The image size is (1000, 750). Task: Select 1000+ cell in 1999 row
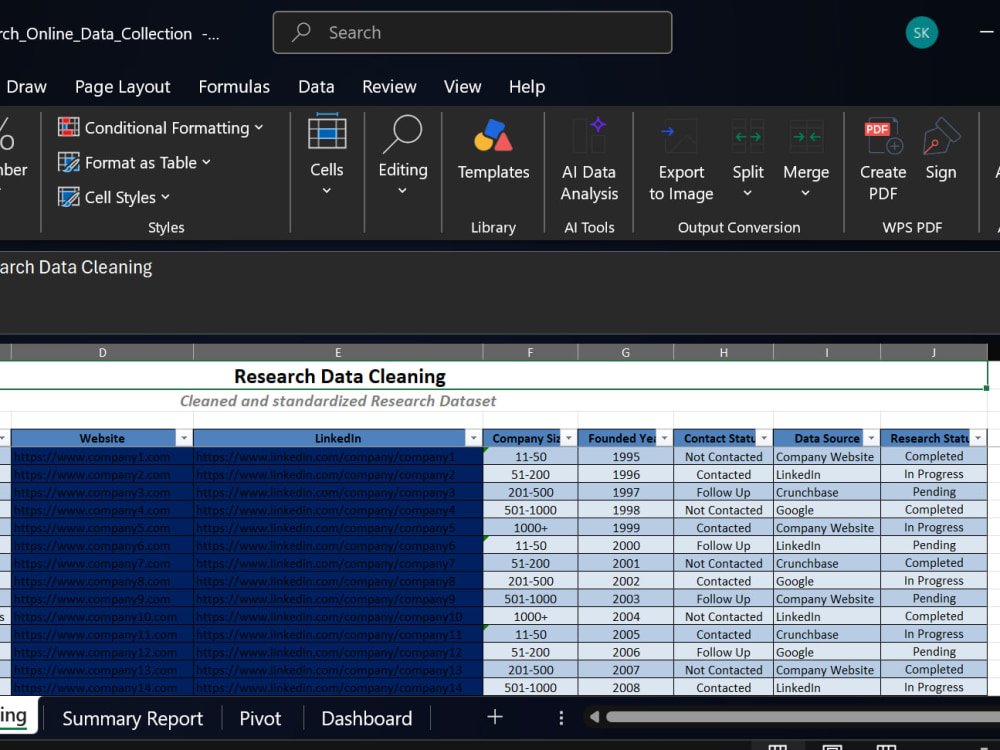pyautogui.click(x=531, y=528)
